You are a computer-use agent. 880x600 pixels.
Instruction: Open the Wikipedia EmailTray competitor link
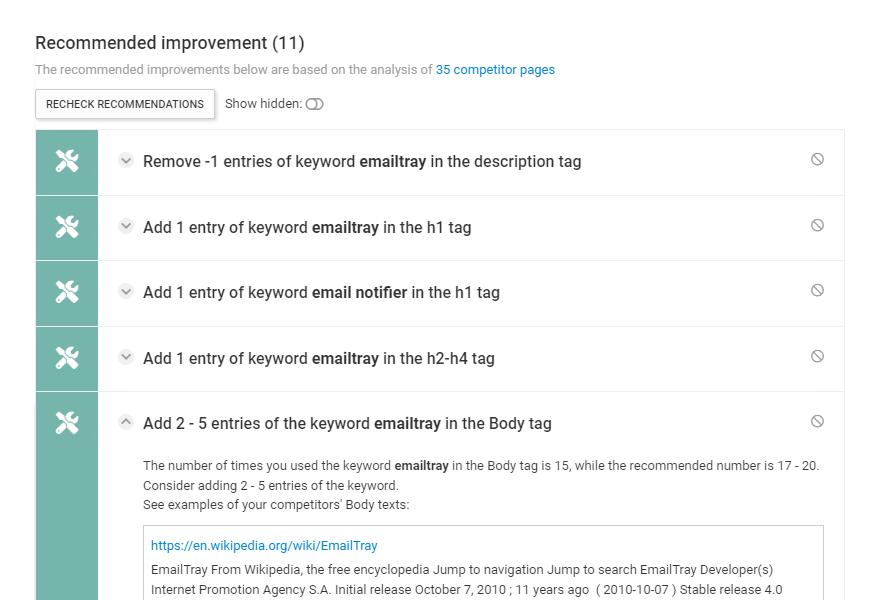tap(264, 546)
